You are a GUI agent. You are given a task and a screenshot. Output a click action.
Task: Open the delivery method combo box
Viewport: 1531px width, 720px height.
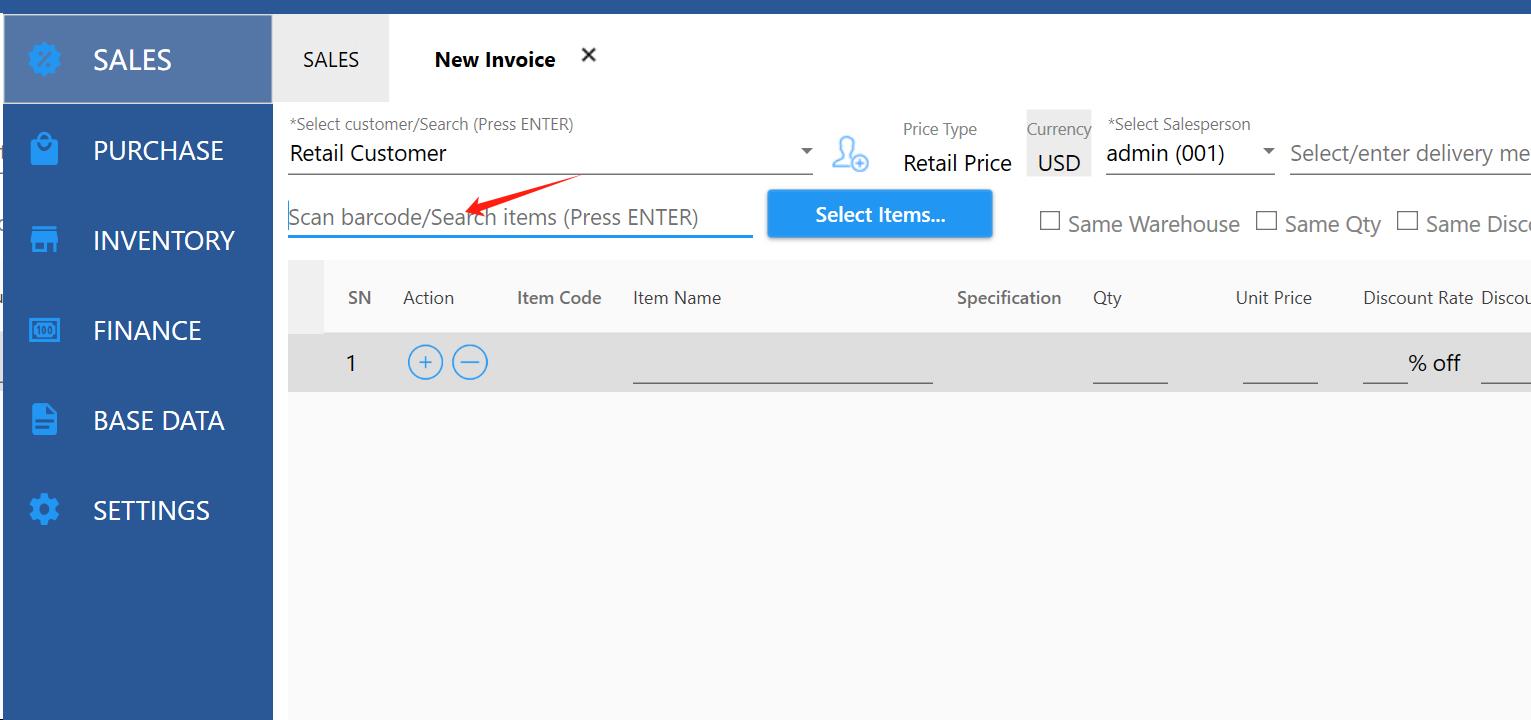[1410, 154]
